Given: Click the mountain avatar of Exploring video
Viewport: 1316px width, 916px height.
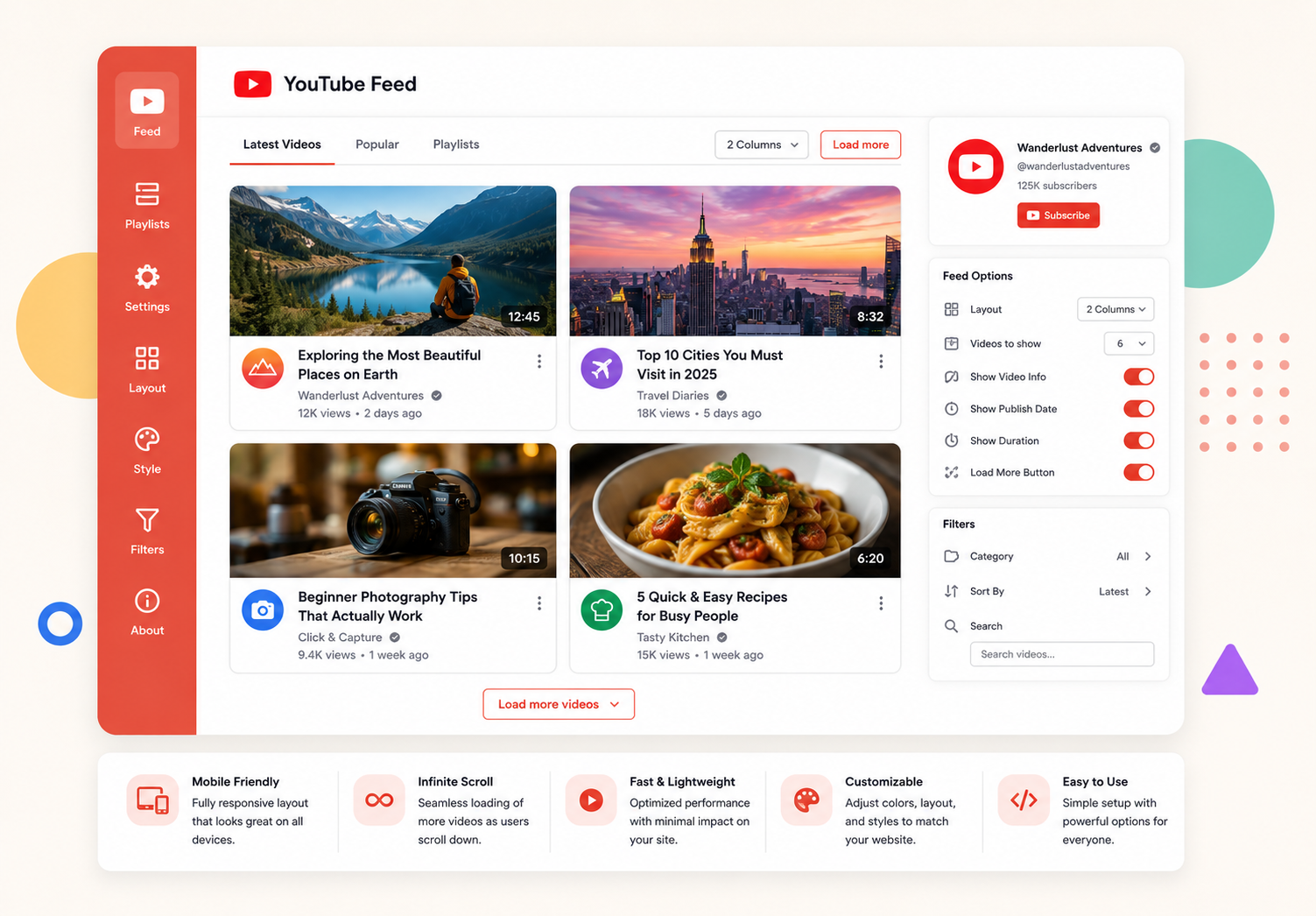Looking at the screenshot, I should pos(263,369).
